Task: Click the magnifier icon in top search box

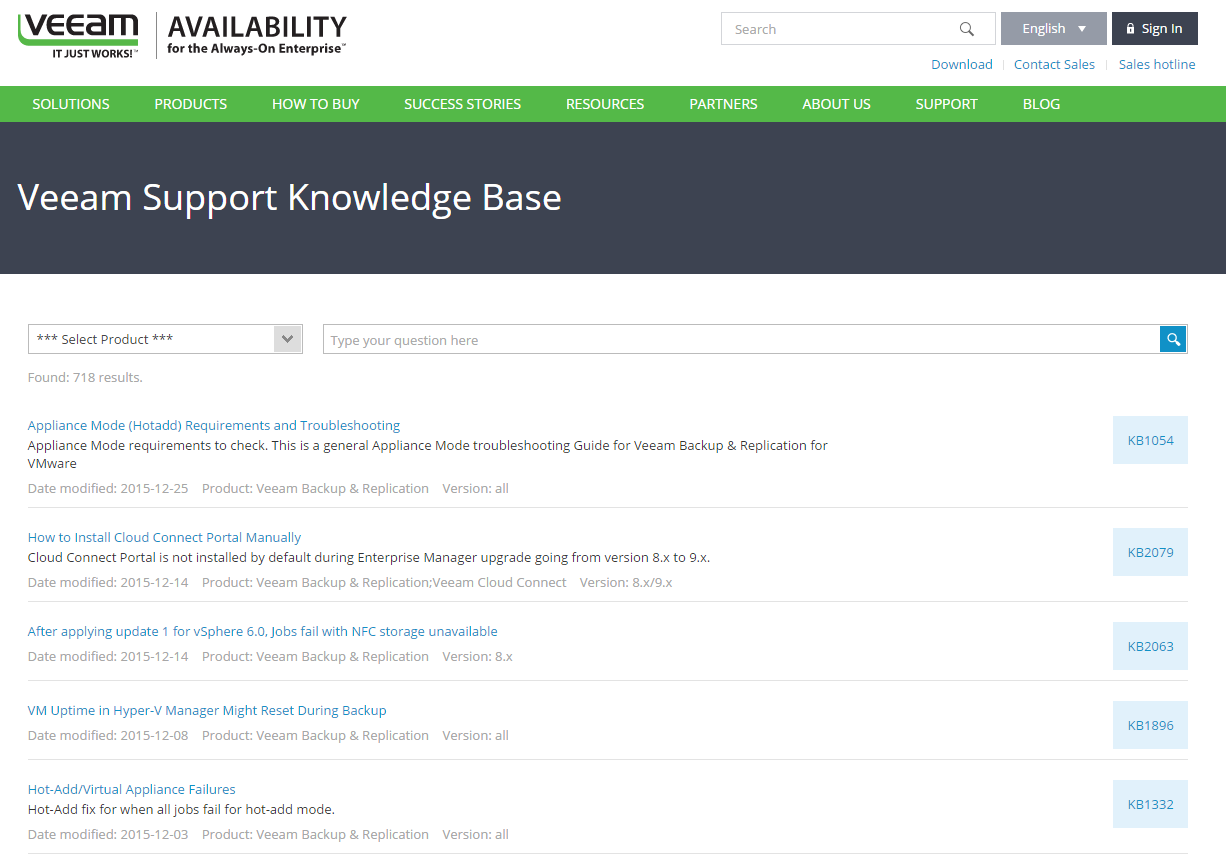Action: [967, 29]
